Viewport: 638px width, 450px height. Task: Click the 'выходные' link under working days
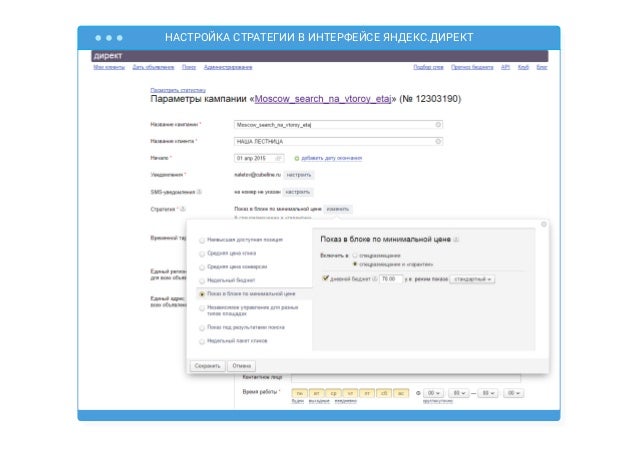pos(319,402)
